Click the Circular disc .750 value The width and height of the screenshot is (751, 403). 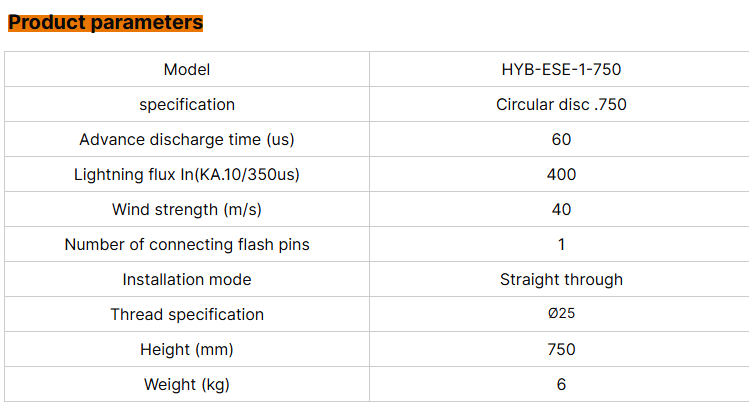point(561,105)
